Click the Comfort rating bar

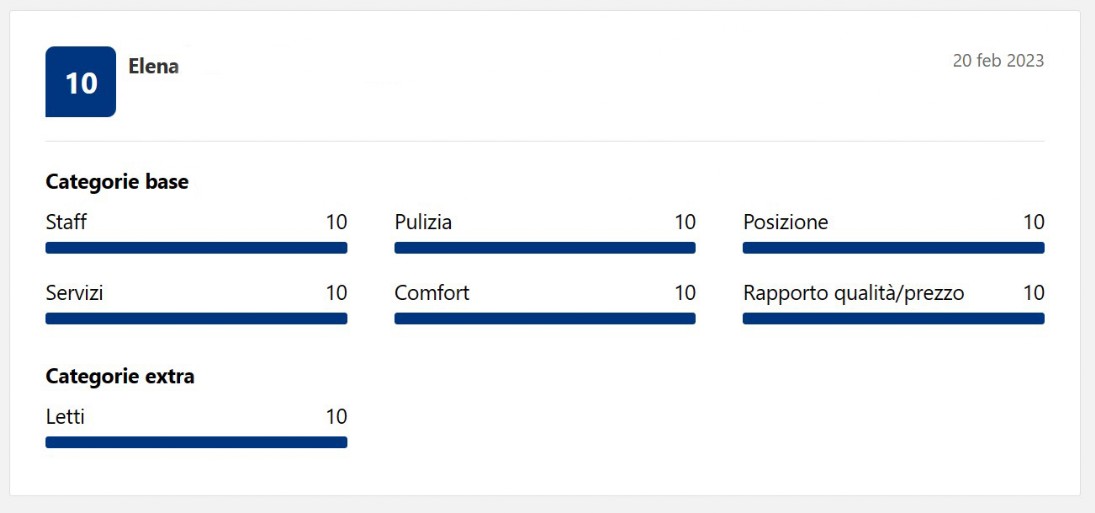click(545, 318)
